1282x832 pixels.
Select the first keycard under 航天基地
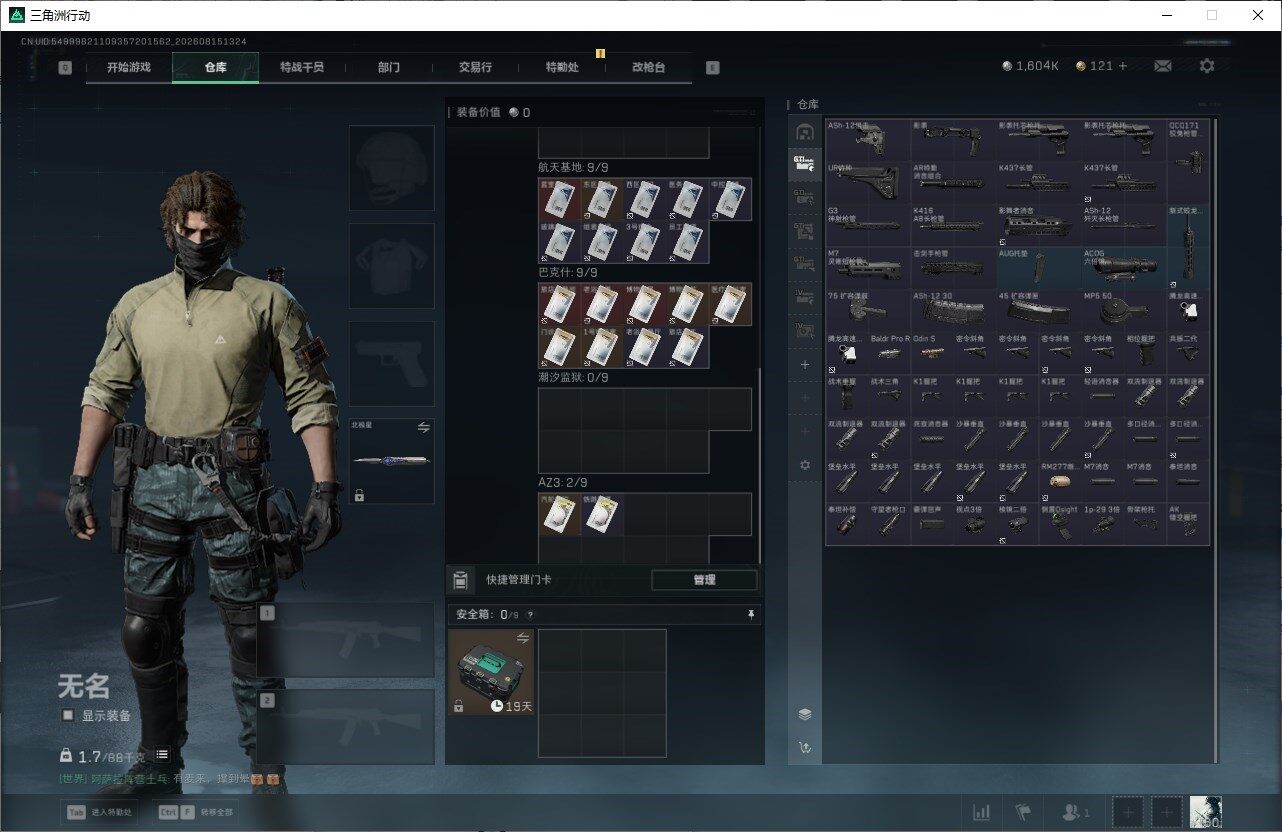[x=559, y=199]
